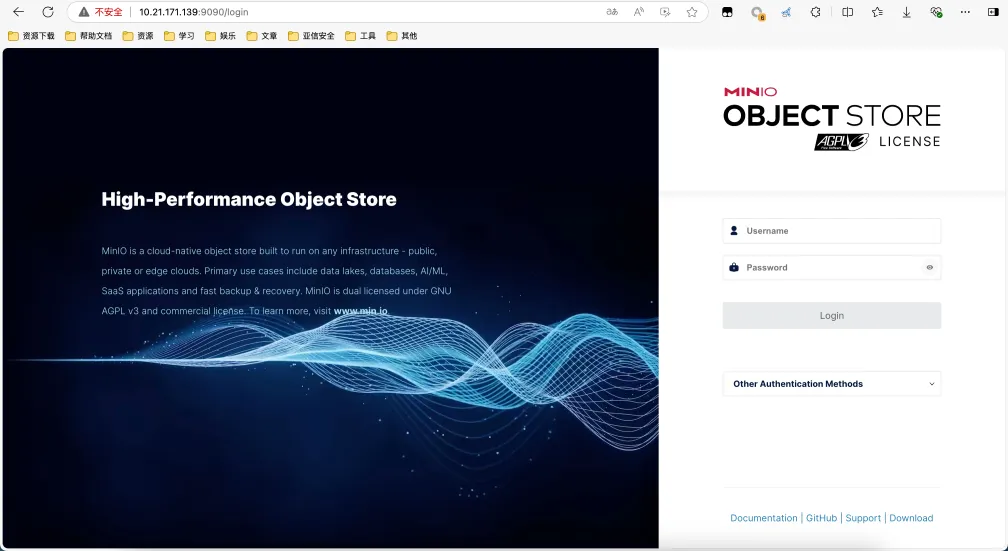This screenshot has height=551, width=1008.
Task: Click the read aloud icon in address bar
Action: pos(638,12)
